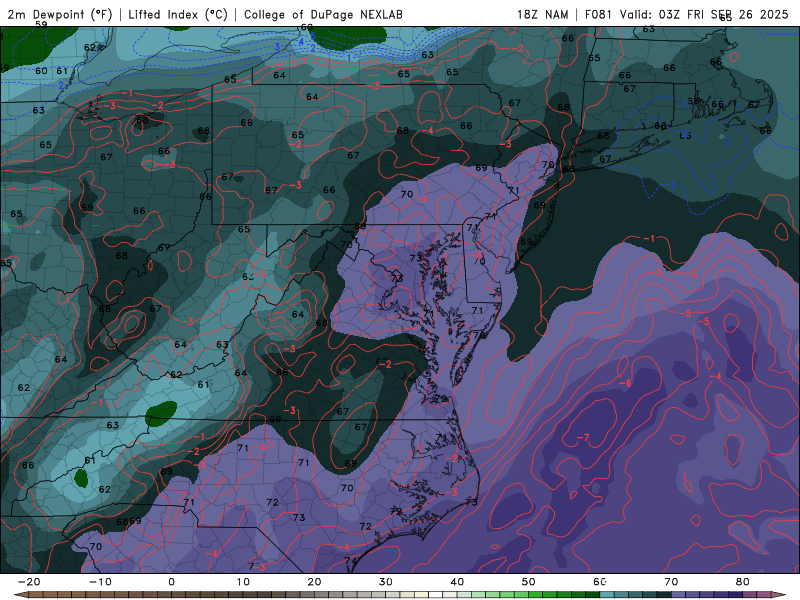
Task: Click the 74 dewpoint value on the map
Action: click(350, 561)
